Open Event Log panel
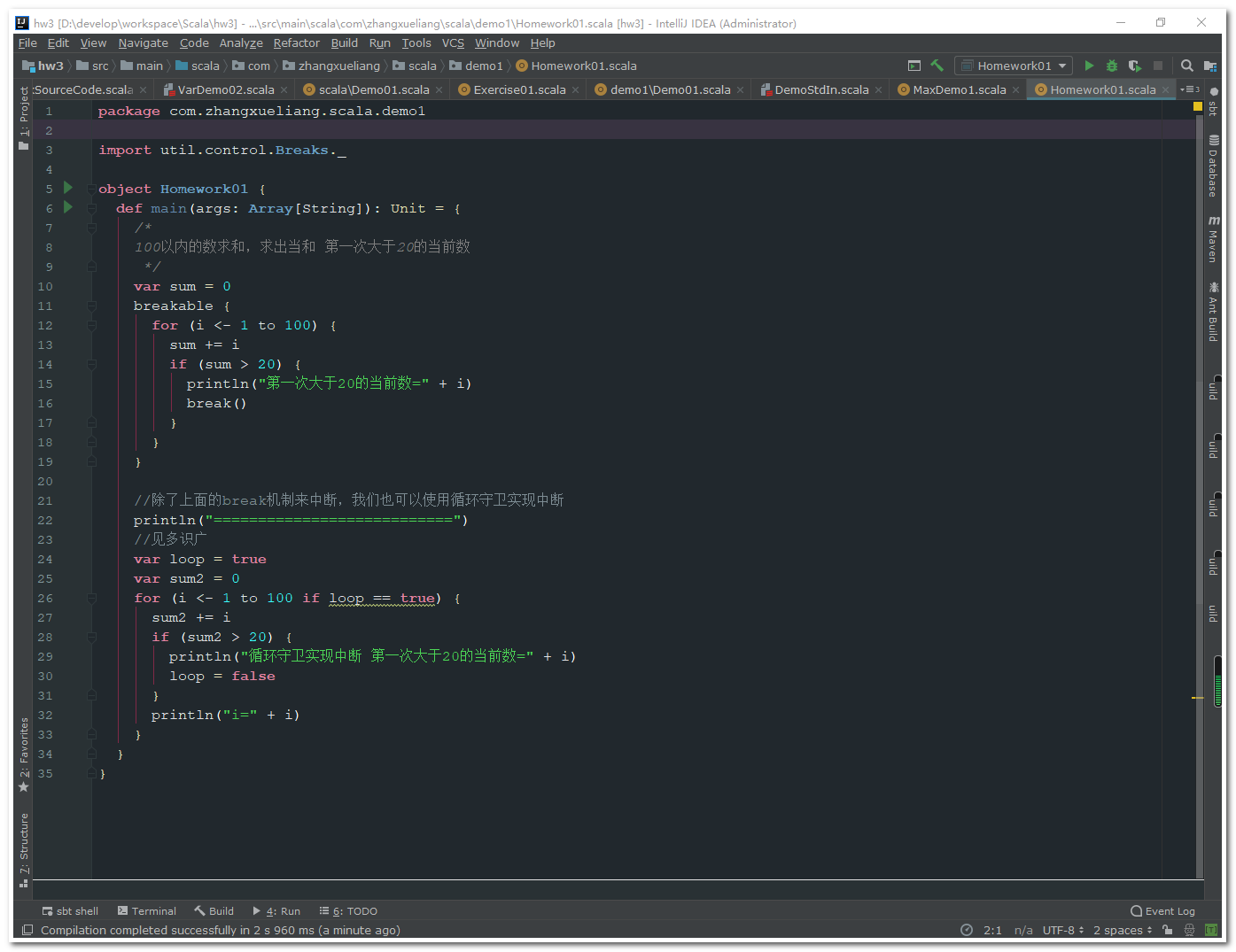Viewport: 1236px width, 952px height. [1162, 911]
